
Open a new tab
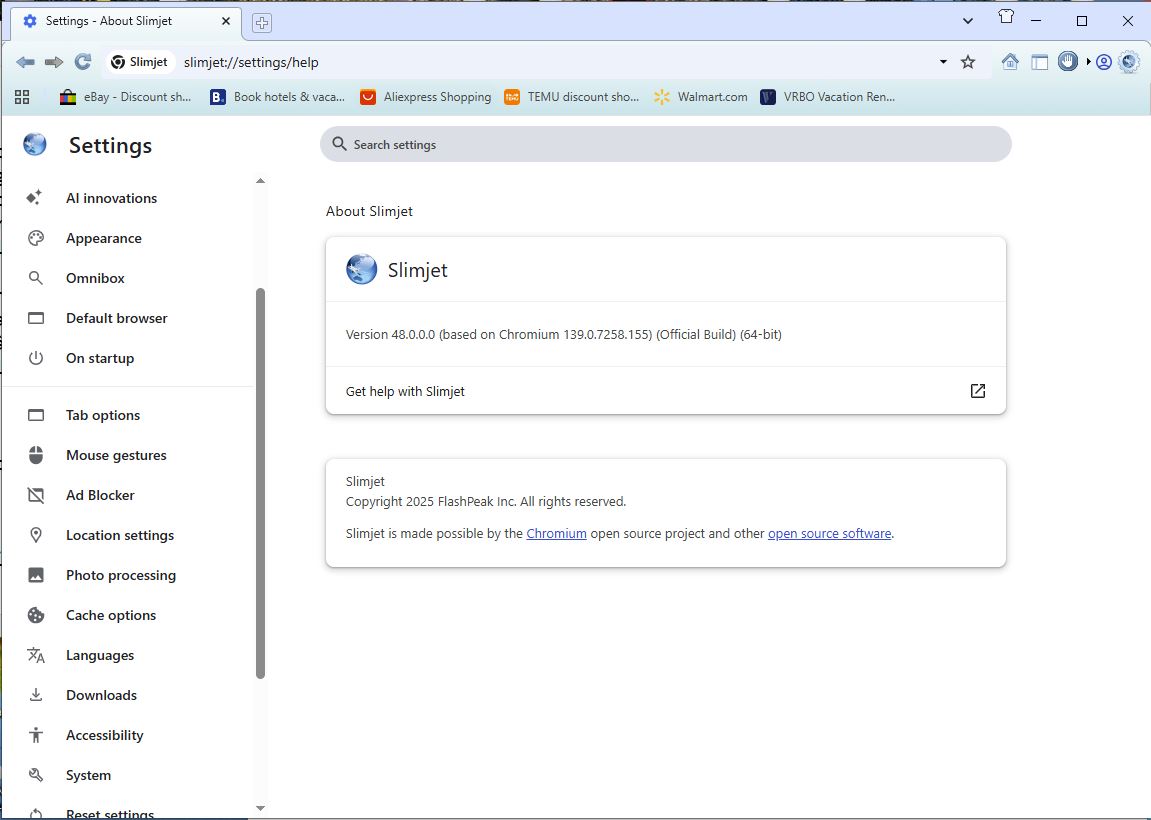click(262, 22)
